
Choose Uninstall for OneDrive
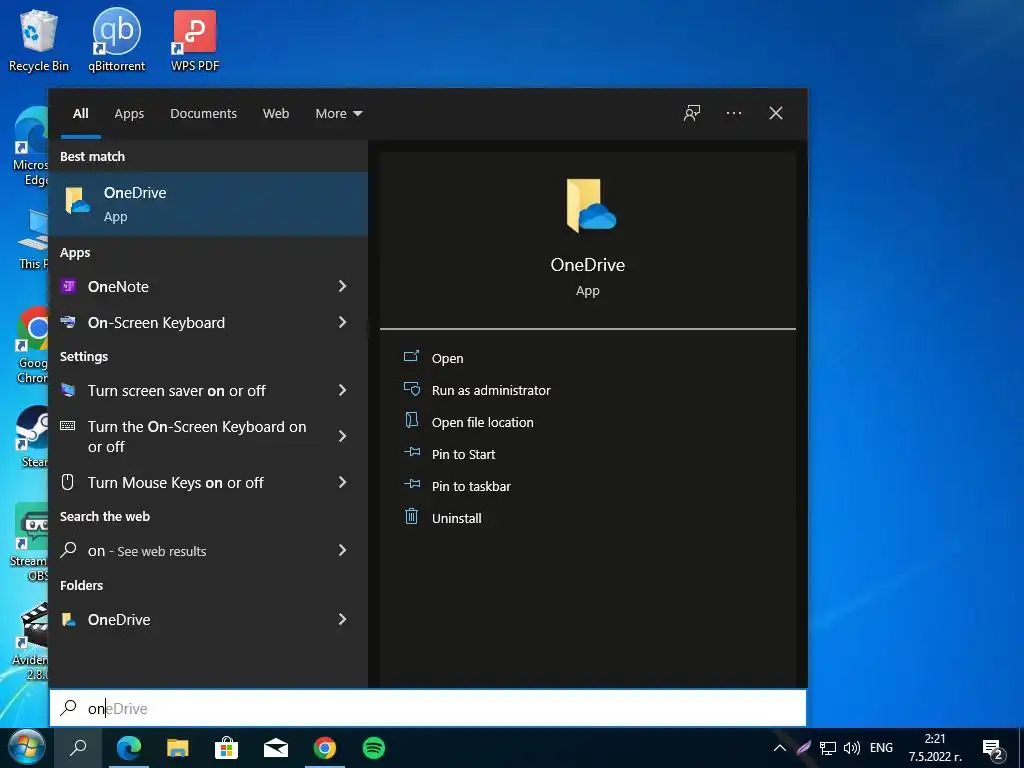(x=456, y=519)
